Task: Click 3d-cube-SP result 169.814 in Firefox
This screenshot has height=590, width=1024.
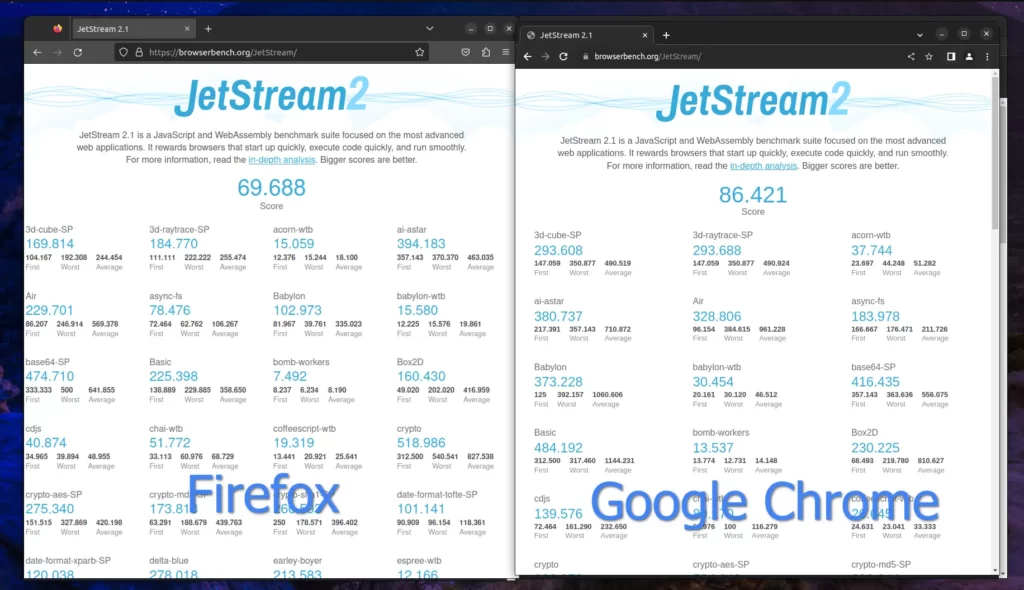Action: click(50, 244)
